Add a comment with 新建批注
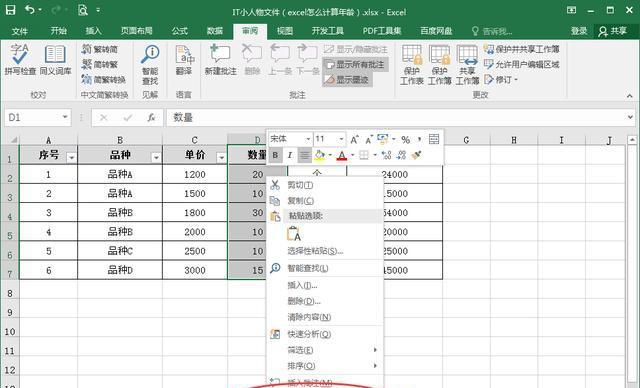Screen dimensions: 640x388 coord(220,60)
